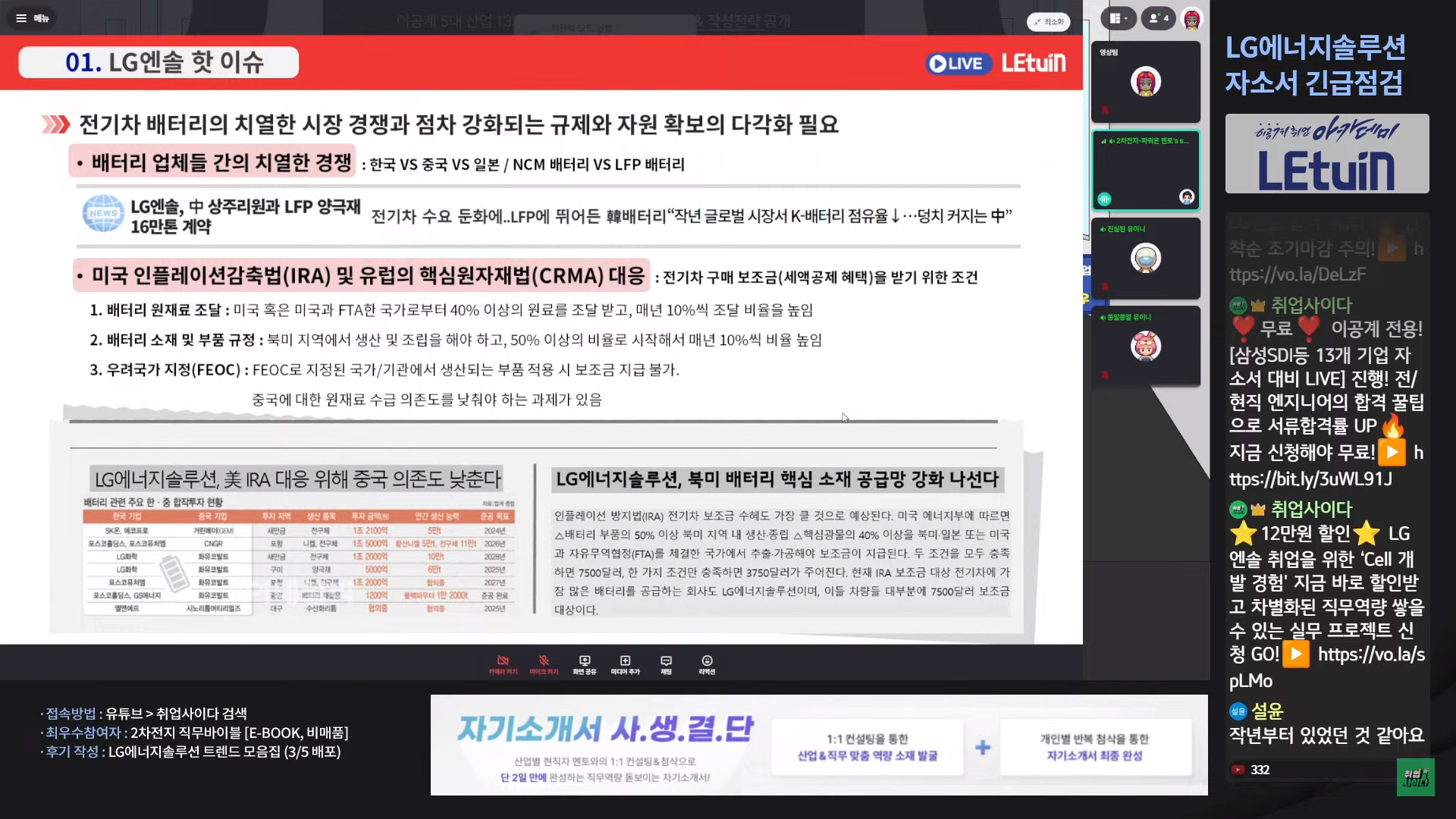Open the 메뉴 hamburger menu

(x=32, y=18)
